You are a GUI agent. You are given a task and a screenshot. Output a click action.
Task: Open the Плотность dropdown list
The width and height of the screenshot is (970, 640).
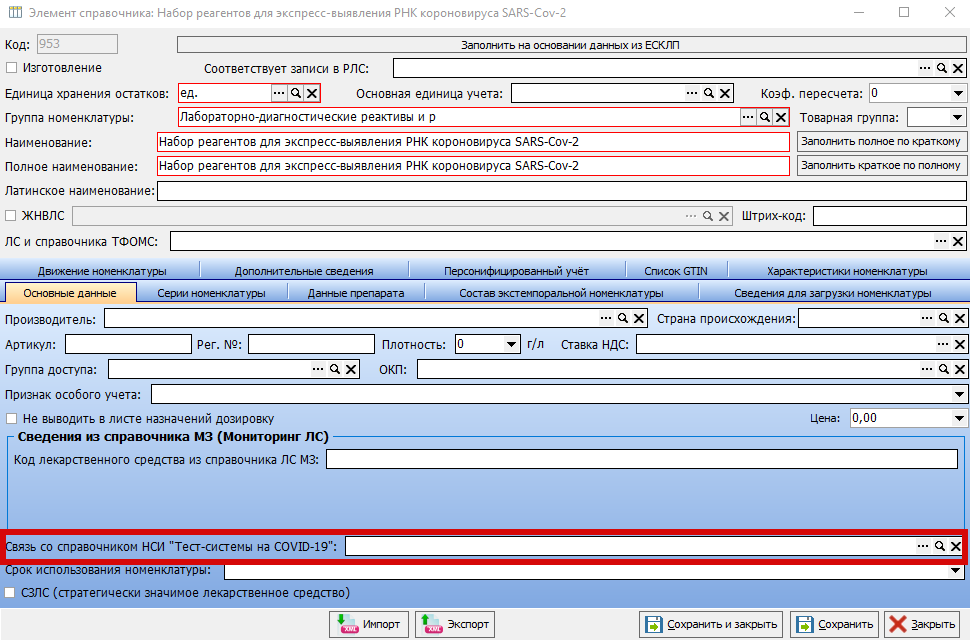point(512,344)
